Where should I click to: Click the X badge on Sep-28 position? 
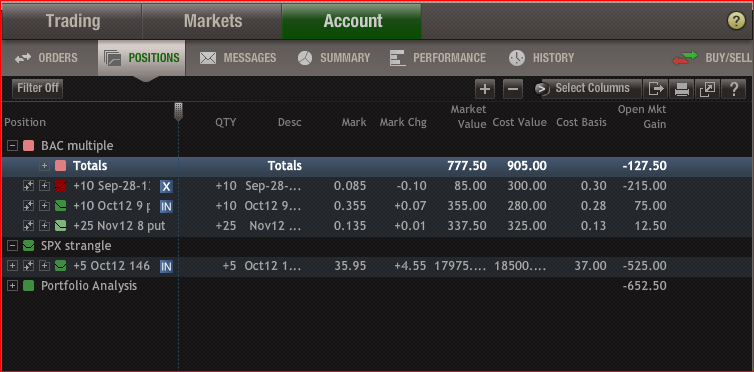(x=166, y=186)
